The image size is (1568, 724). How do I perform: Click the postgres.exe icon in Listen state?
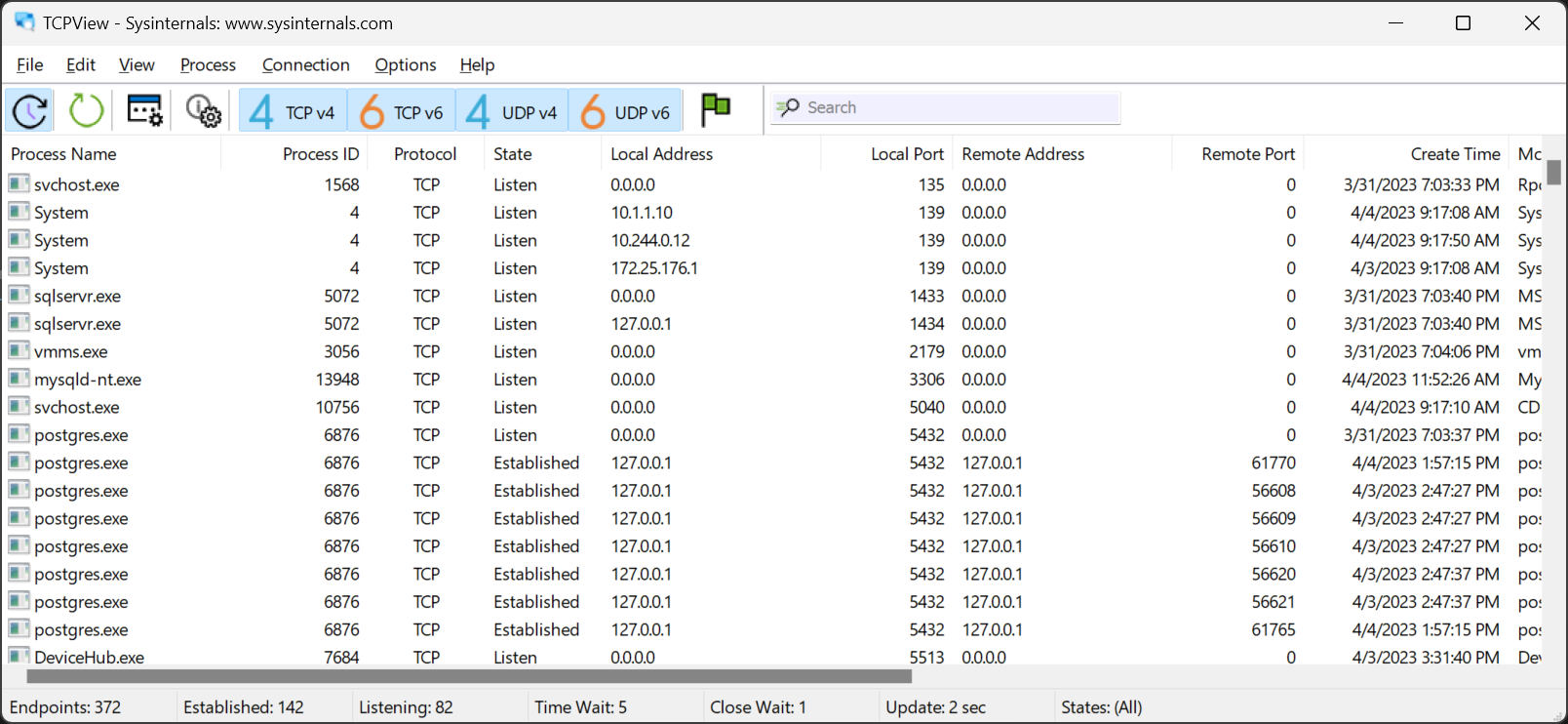[x=19, y=433]
